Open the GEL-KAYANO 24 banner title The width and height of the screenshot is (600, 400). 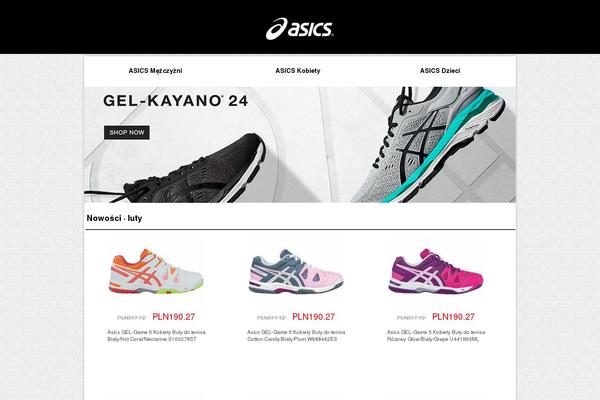176,101
